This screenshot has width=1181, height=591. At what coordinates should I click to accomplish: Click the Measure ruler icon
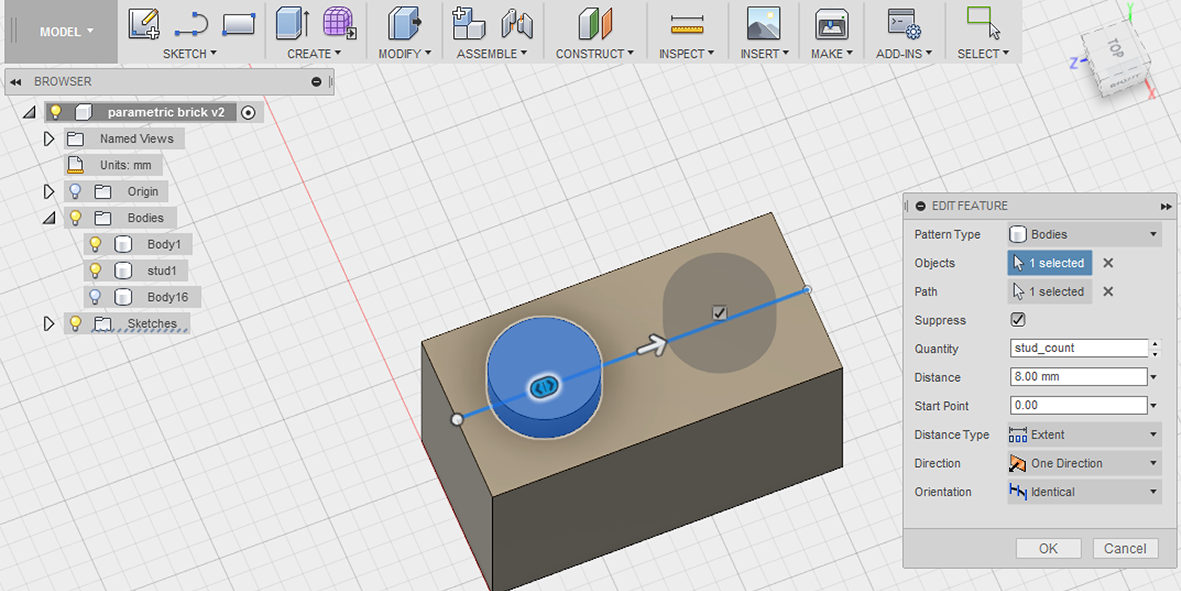click(x=687, y=26)
